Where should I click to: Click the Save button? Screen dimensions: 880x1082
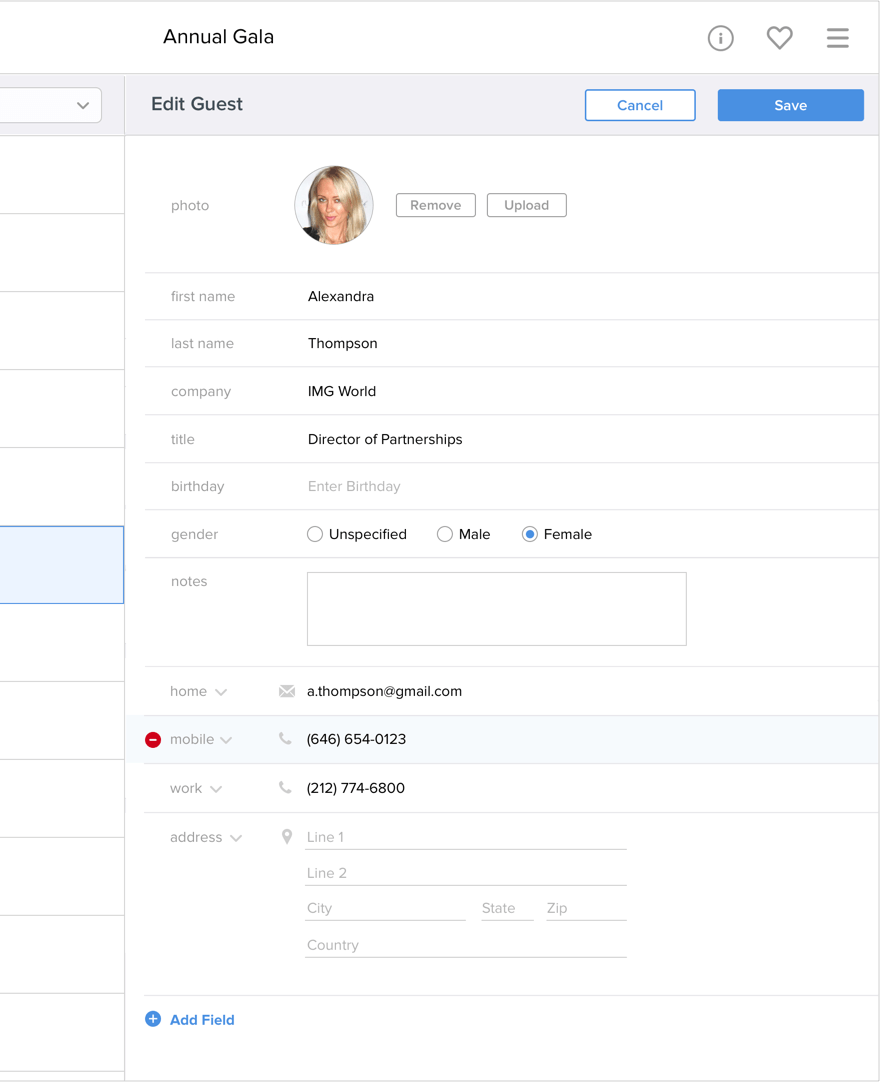tap(790, 105)
